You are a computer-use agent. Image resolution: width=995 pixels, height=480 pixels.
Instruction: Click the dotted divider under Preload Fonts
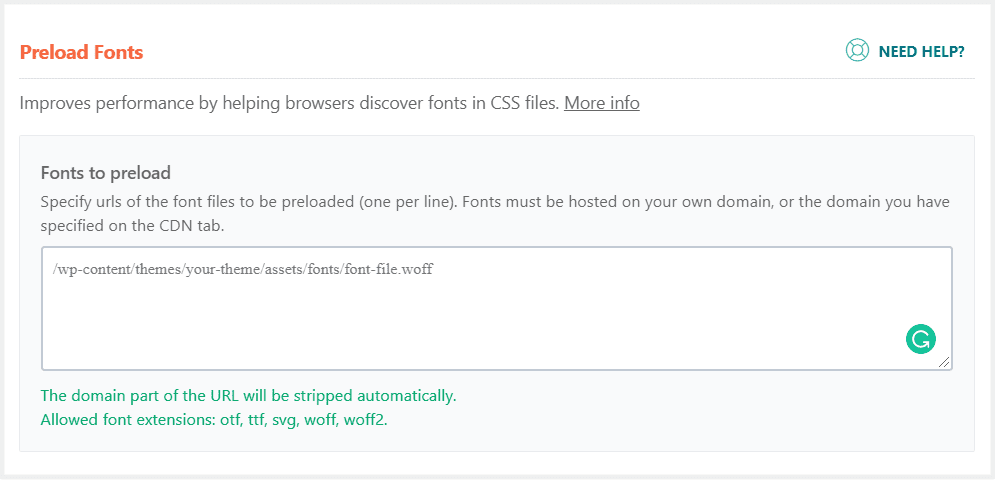(x=497, y=79)
